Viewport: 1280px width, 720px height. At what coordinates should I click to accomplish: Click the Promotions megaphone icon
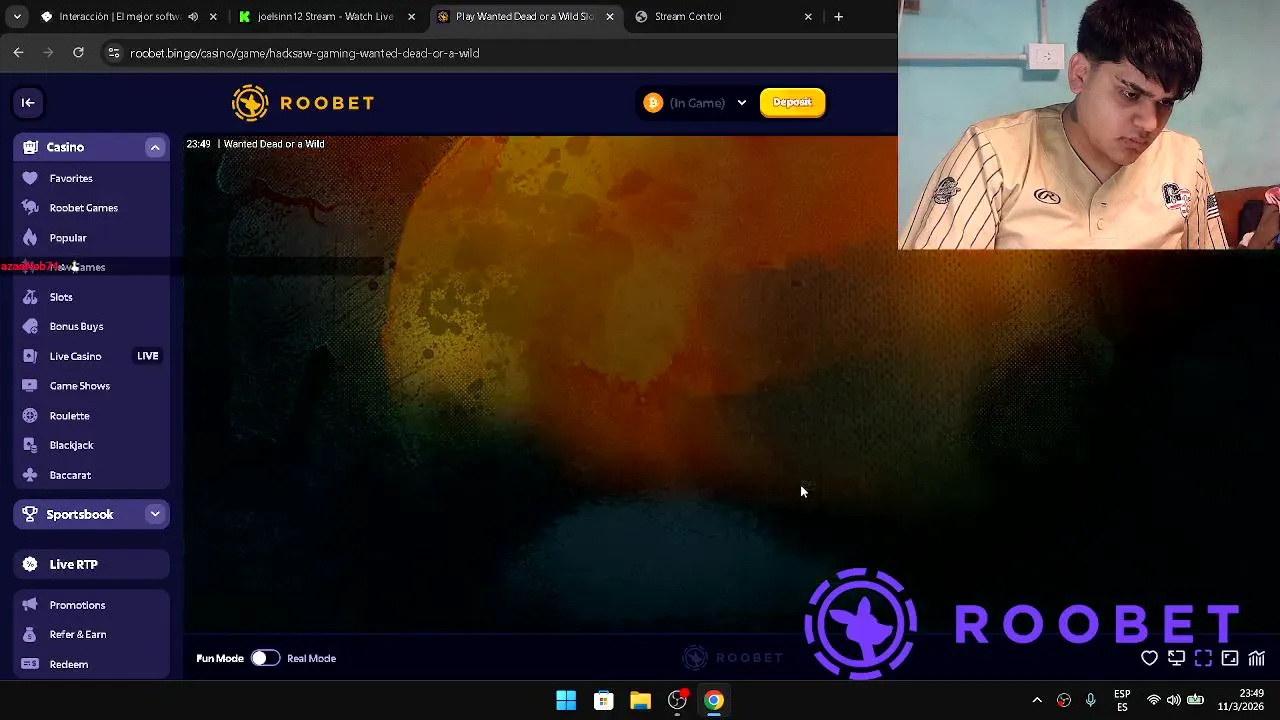30,605
